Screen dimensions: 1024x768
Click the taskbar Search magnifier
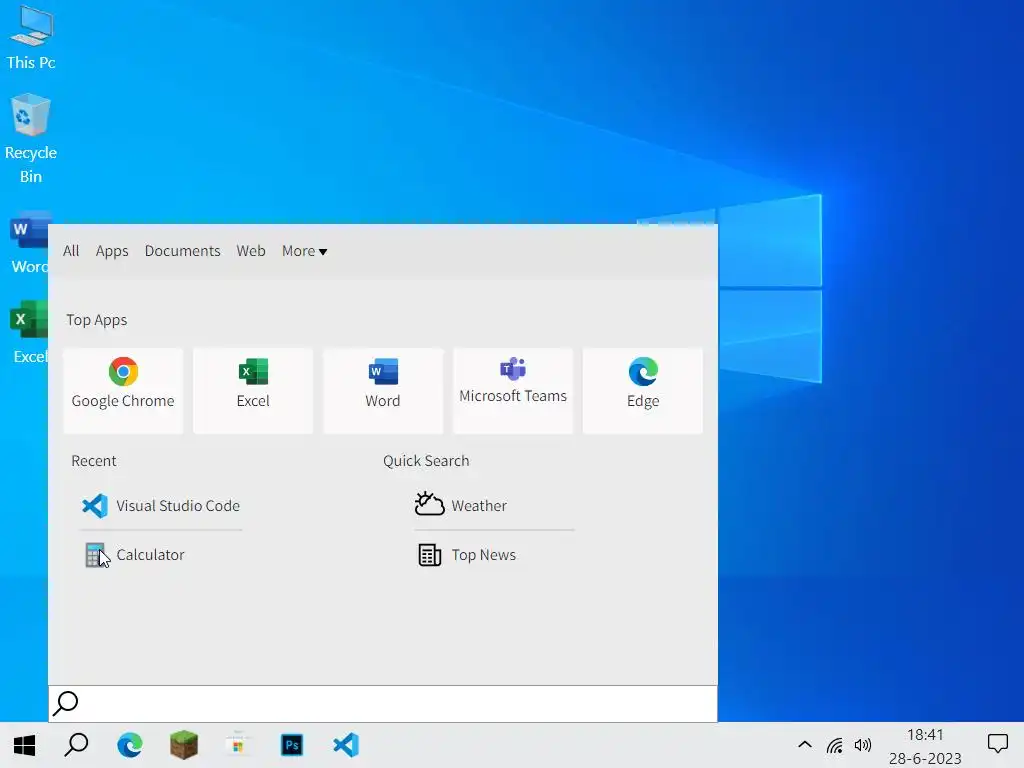pyautogui.click(x=76, y=745)
